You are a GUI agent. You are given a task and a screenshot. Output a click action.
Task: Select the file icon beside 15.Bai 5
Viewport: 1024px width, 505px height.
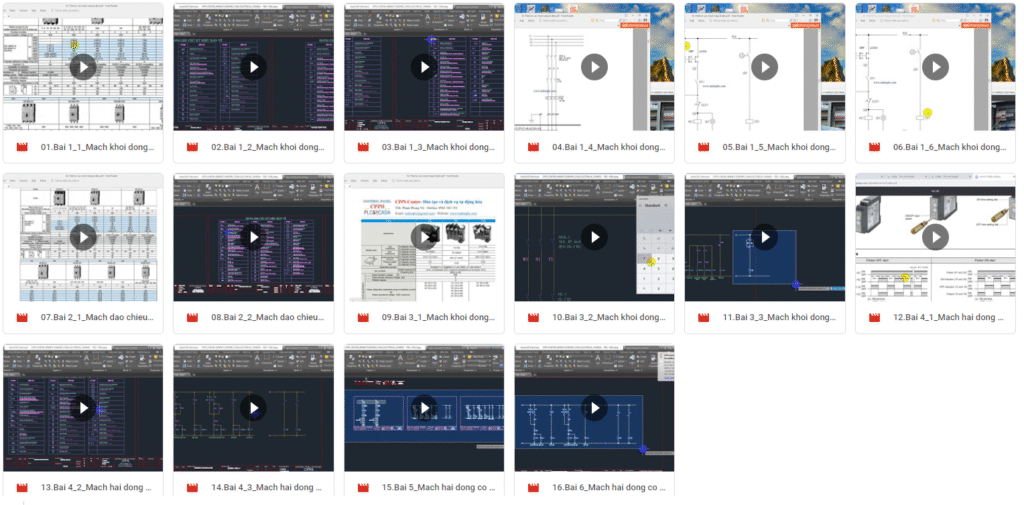click(x=363, y=487)
